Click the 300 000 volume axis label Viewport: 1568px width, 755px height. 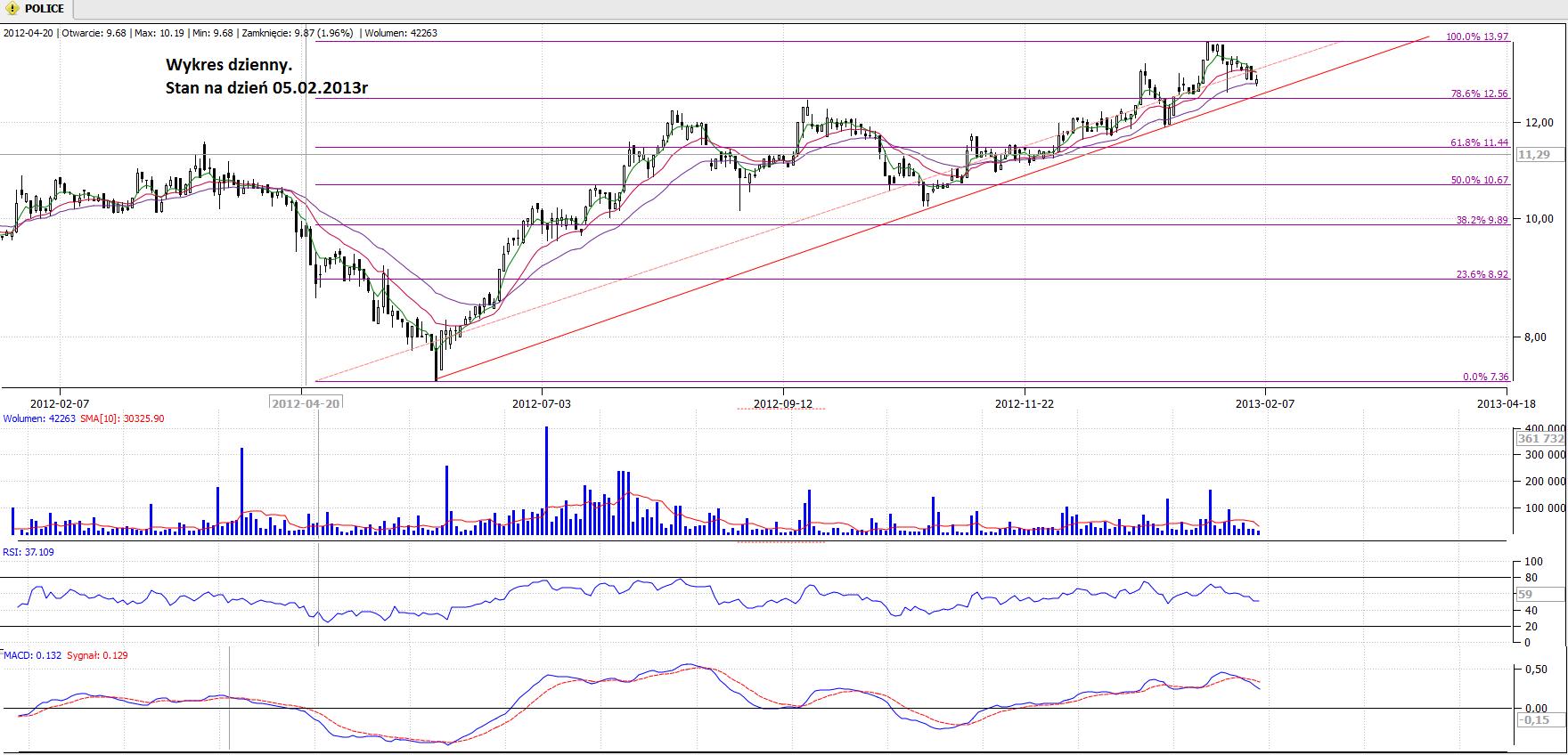click(x=1544, y=455)
